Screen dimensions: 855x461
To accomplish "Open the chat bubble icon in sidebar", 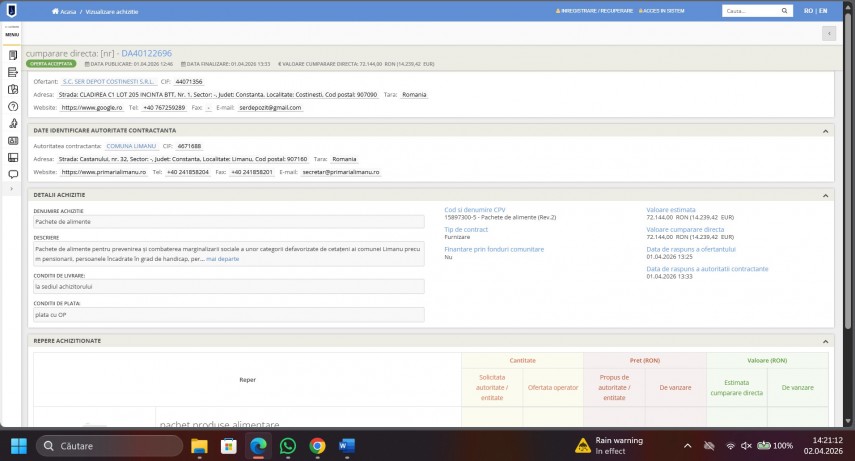I will point(13,174).
